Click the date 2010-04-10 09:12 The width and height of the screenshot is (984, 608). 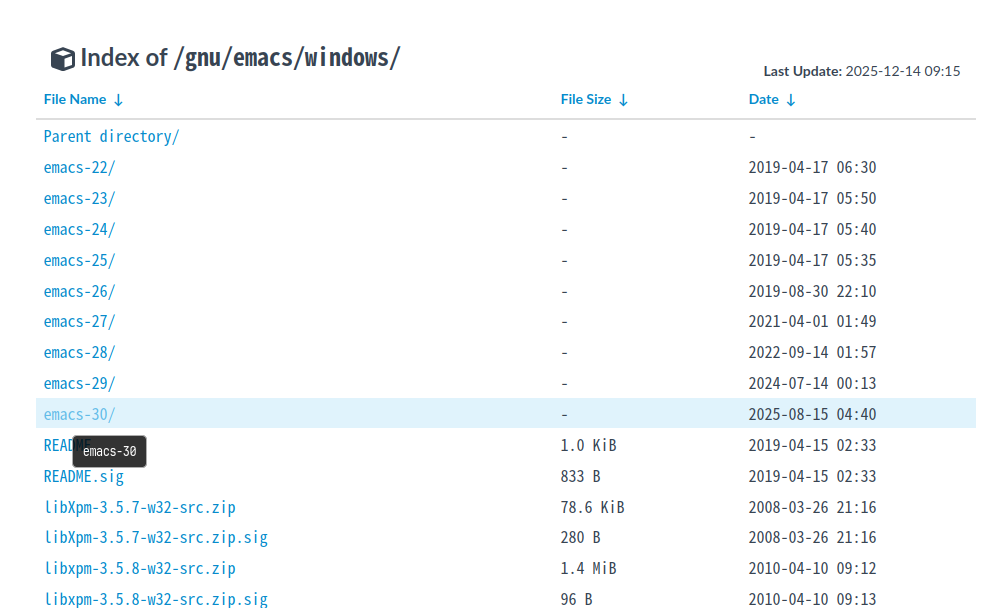(812, 568)
